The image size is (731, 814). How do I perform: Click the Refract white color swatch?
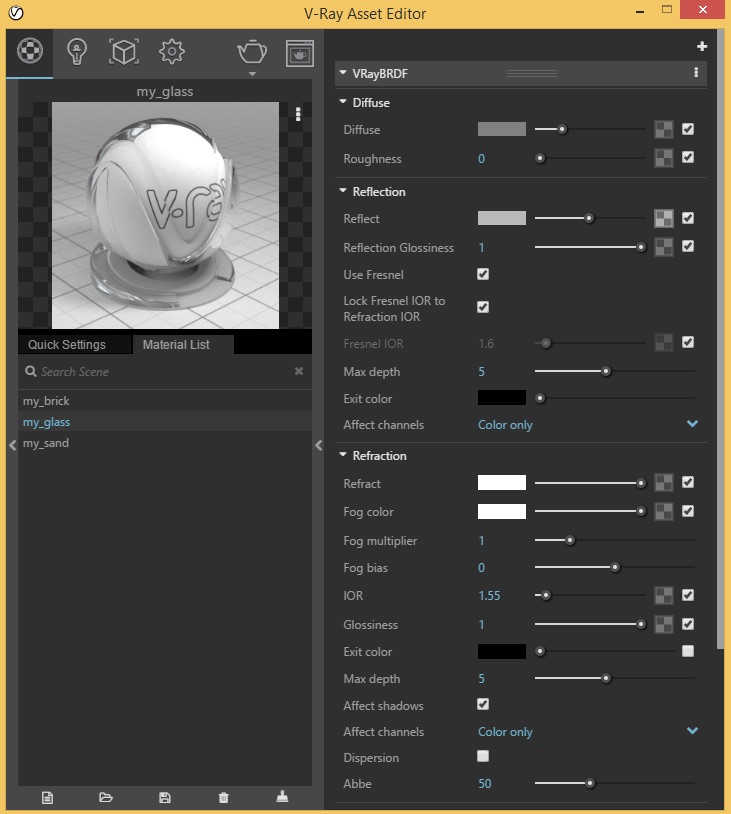point(502,482)
